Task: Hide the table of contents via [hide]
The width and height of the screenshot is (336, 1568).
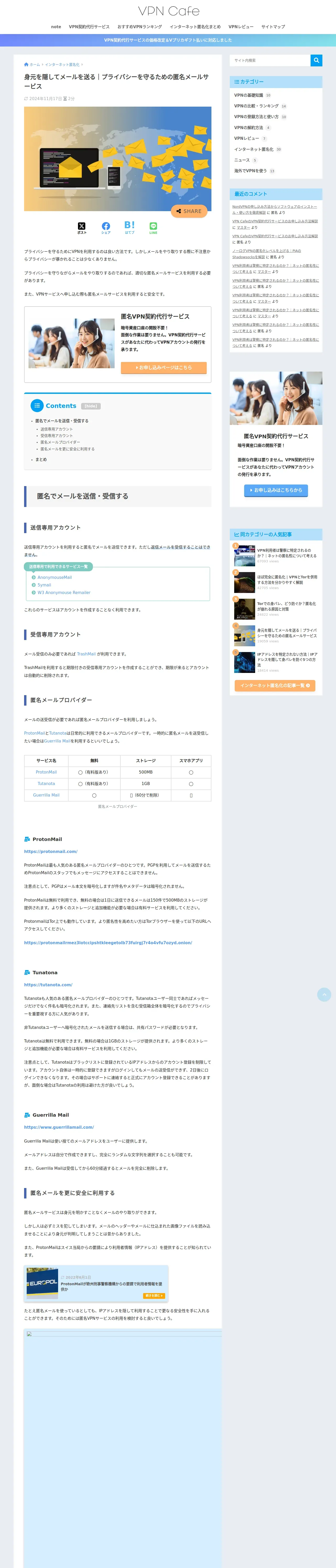Action: [91, 406]
